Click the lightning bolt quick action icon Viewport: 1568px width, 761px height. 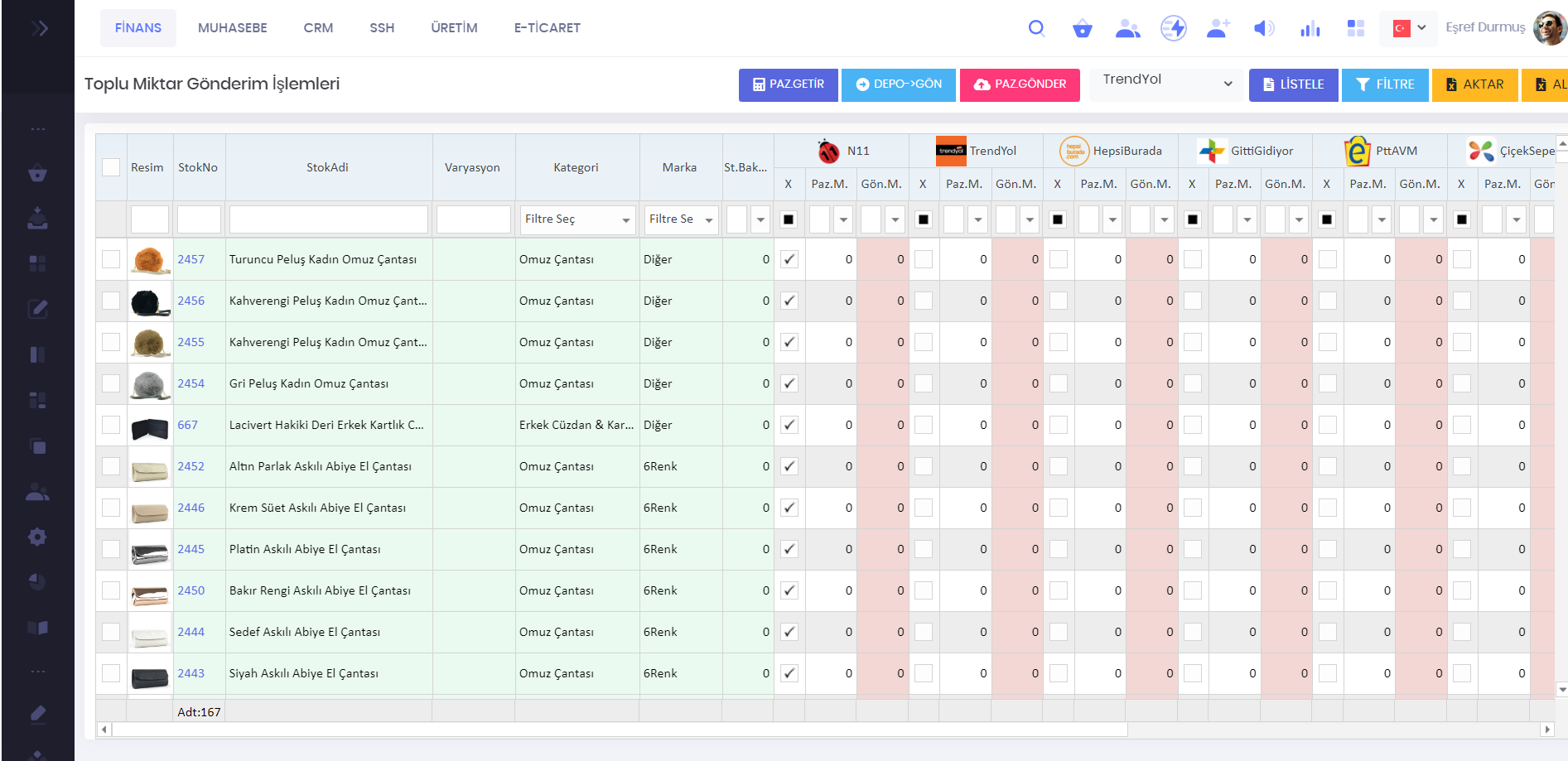1173,28
